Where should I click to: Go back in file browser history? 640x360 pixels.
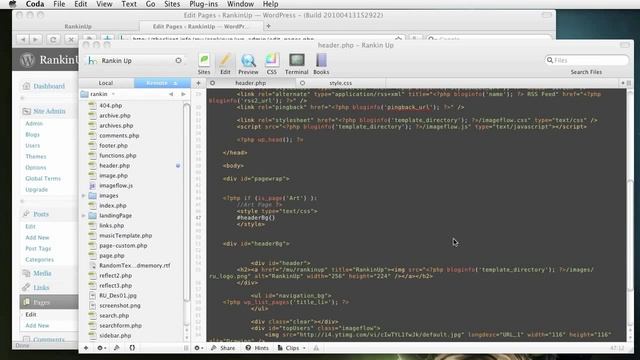(x=171, y=94)
